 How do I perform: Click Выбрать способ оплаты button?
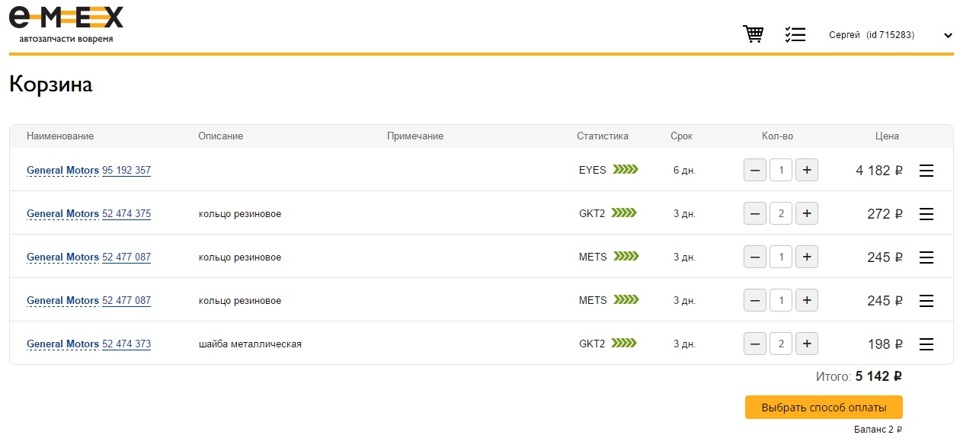pyautogui.click(x=823, y=407)
